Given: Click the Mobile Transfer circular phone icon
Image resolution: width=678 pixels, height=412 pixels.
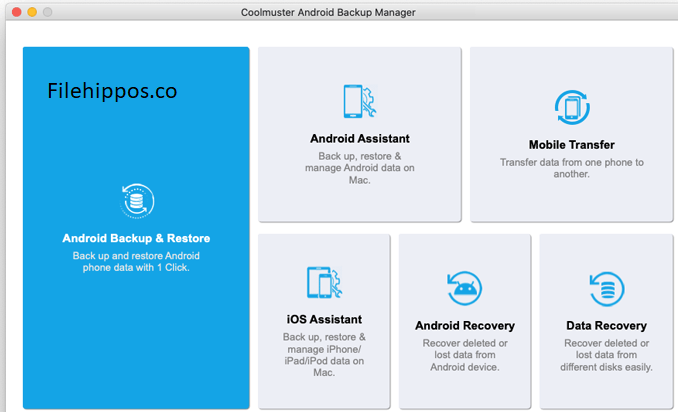Looking at the screenshot, I should tap(571, 106).
